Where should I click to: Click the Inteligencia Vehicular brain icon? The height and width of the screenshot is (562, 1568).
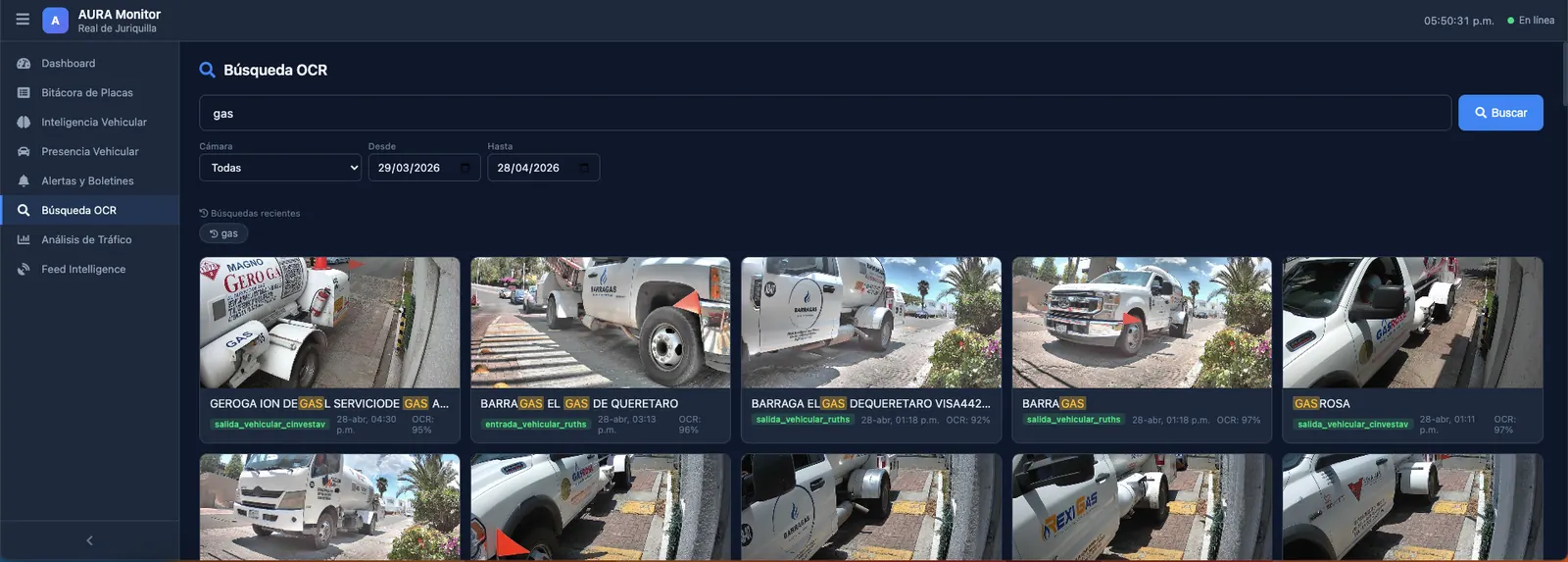coord(24,123)
